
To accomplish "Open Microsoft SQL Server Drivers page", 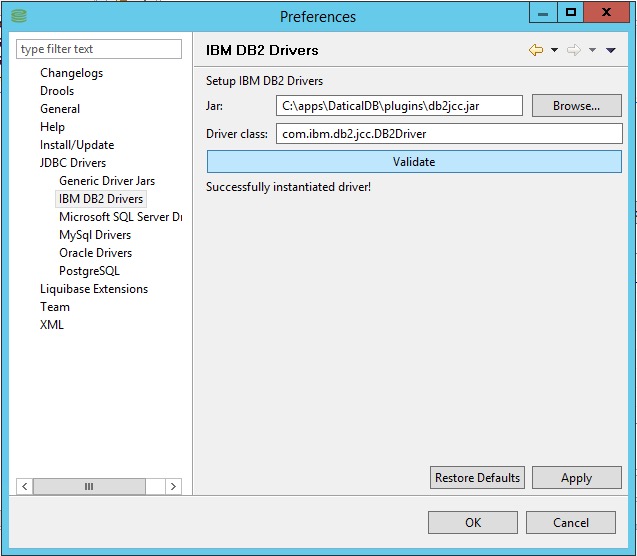I will click(x=120, y=217).
